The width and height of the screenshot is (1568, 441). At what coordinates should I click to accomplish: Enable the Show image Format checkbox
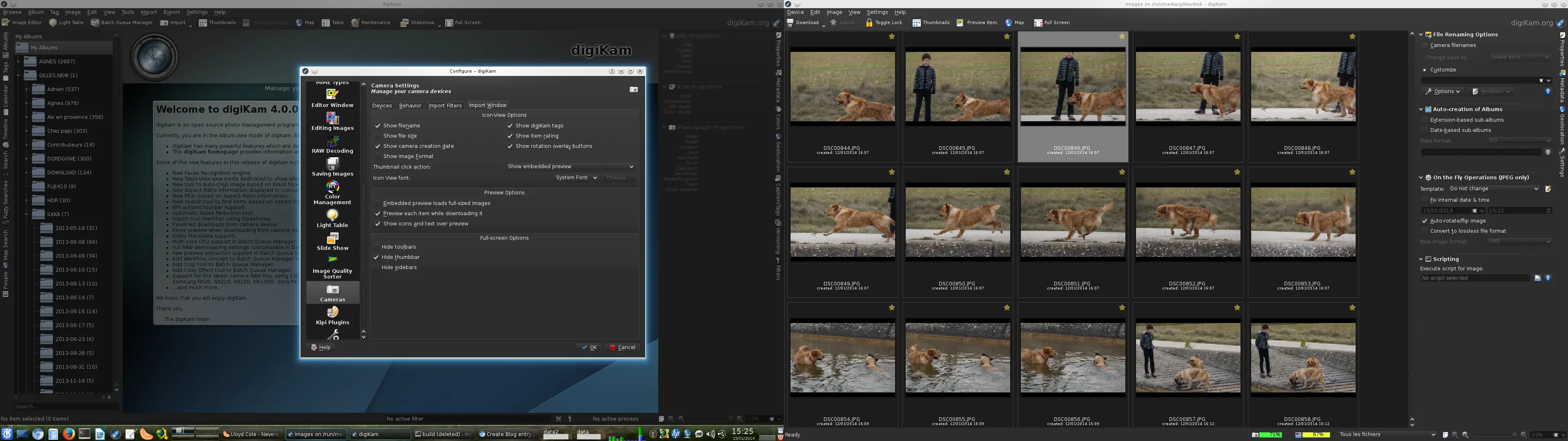[x=378, y=156]
